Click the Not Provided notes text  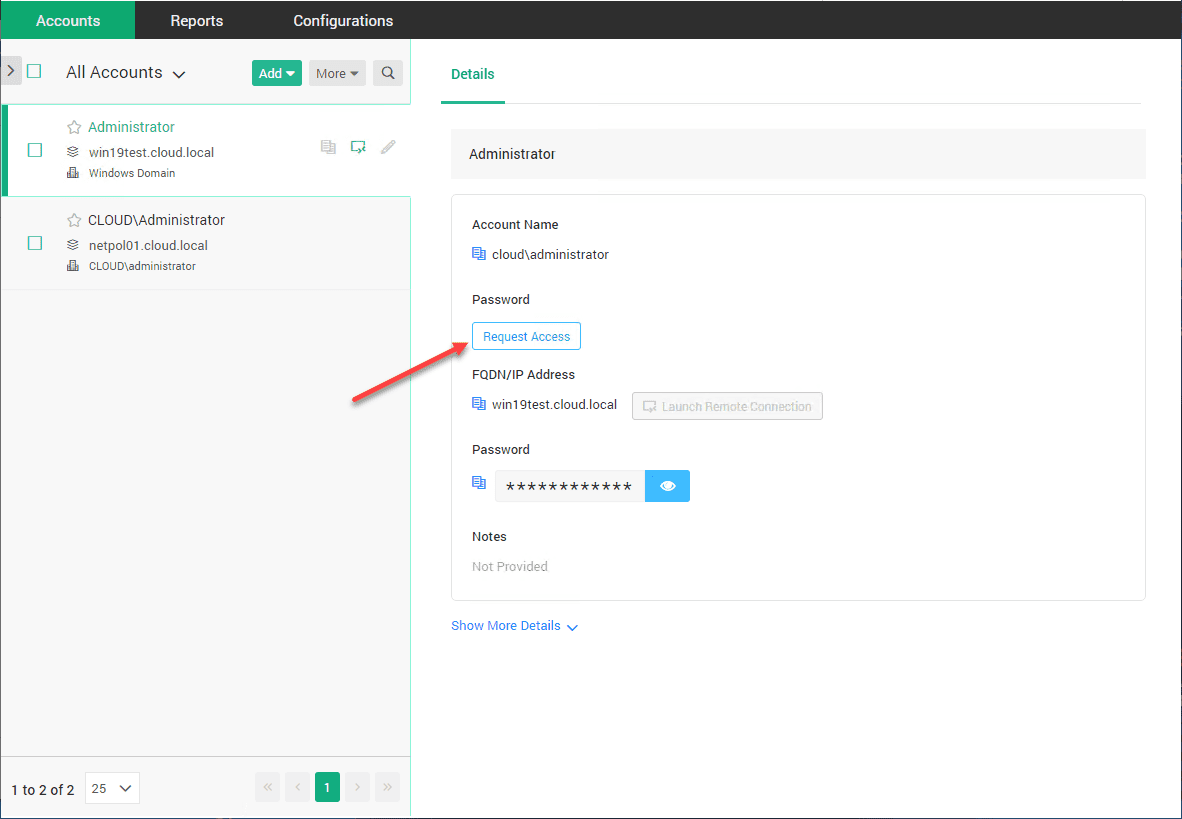[510, 566]
